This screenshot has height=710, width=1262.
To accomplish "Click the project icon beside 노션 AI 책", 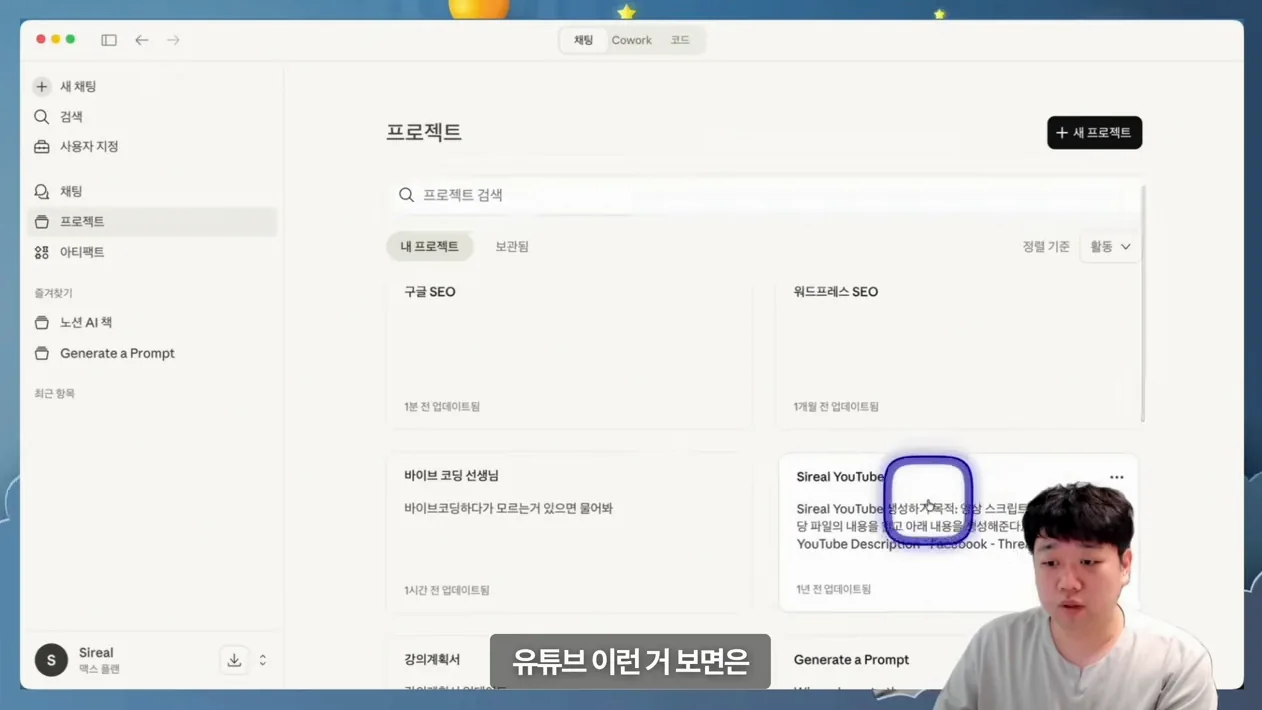I will click(x=42, y=323).
